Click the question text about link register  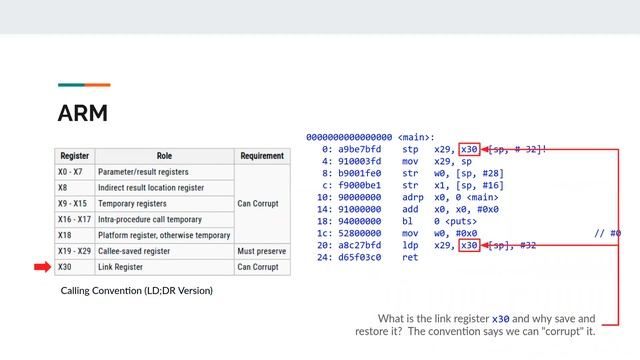click(475, 325)
